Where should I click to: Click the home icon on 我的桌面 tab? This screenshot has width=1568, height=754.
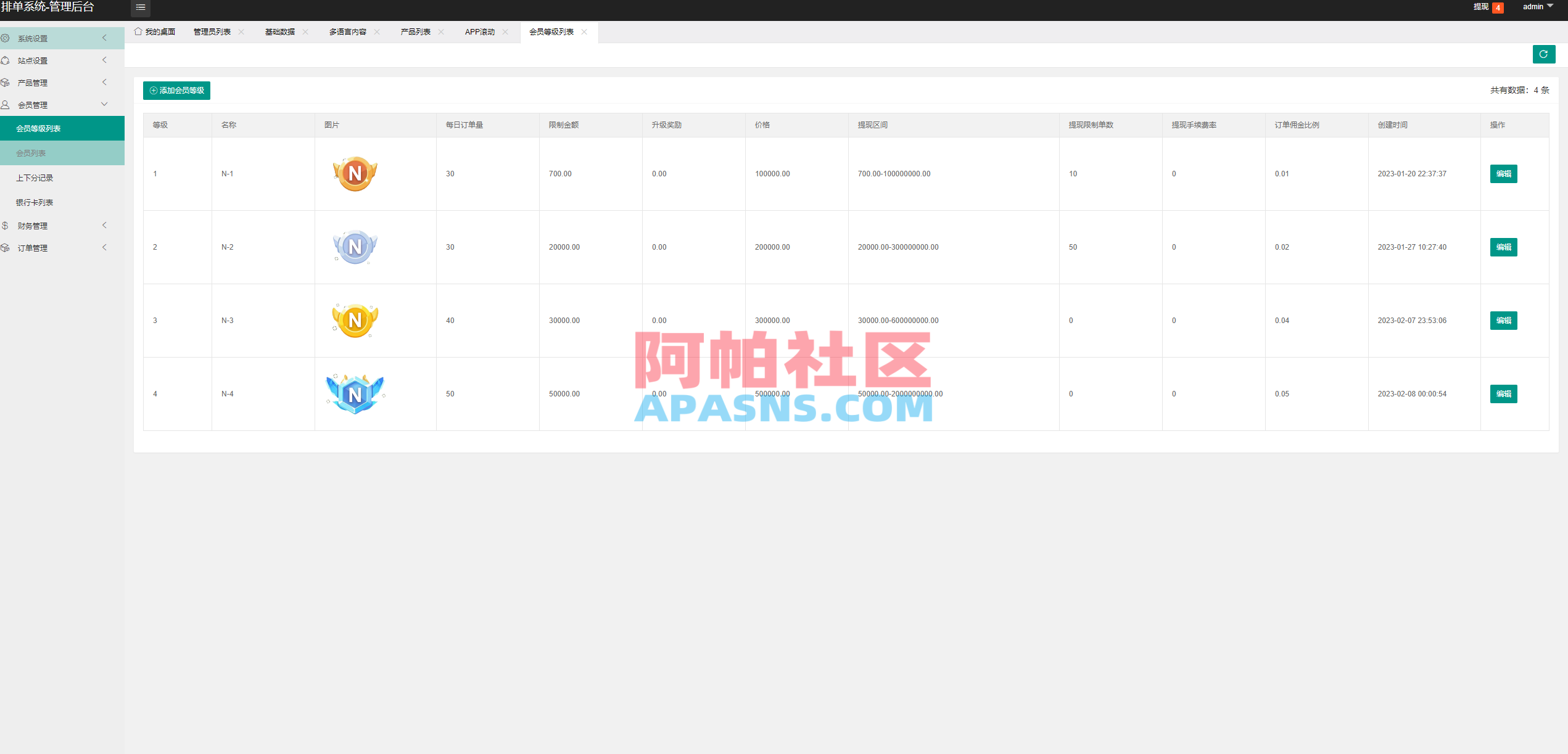coord(138,31)
